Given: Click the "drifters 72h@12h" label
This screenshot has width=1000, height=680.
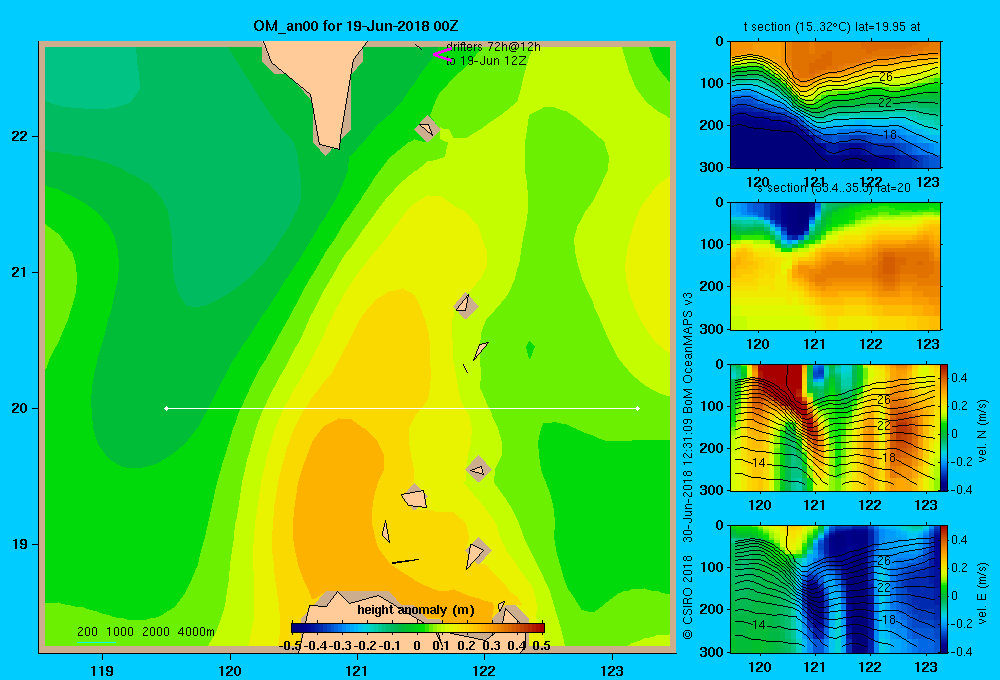Looking at the screenshot, I should [x=494, y=47].
